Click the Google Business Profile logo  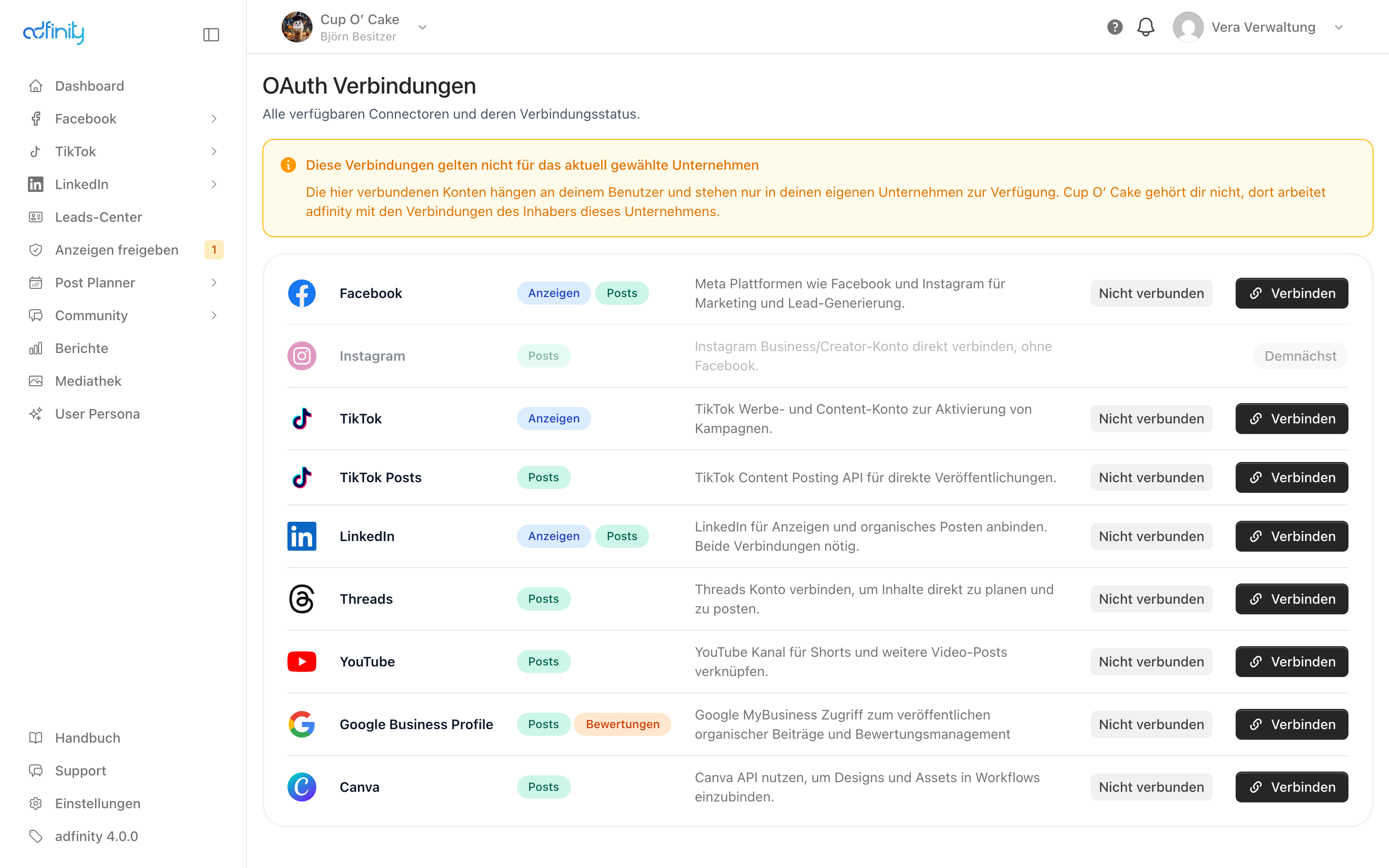coord(302,724)
